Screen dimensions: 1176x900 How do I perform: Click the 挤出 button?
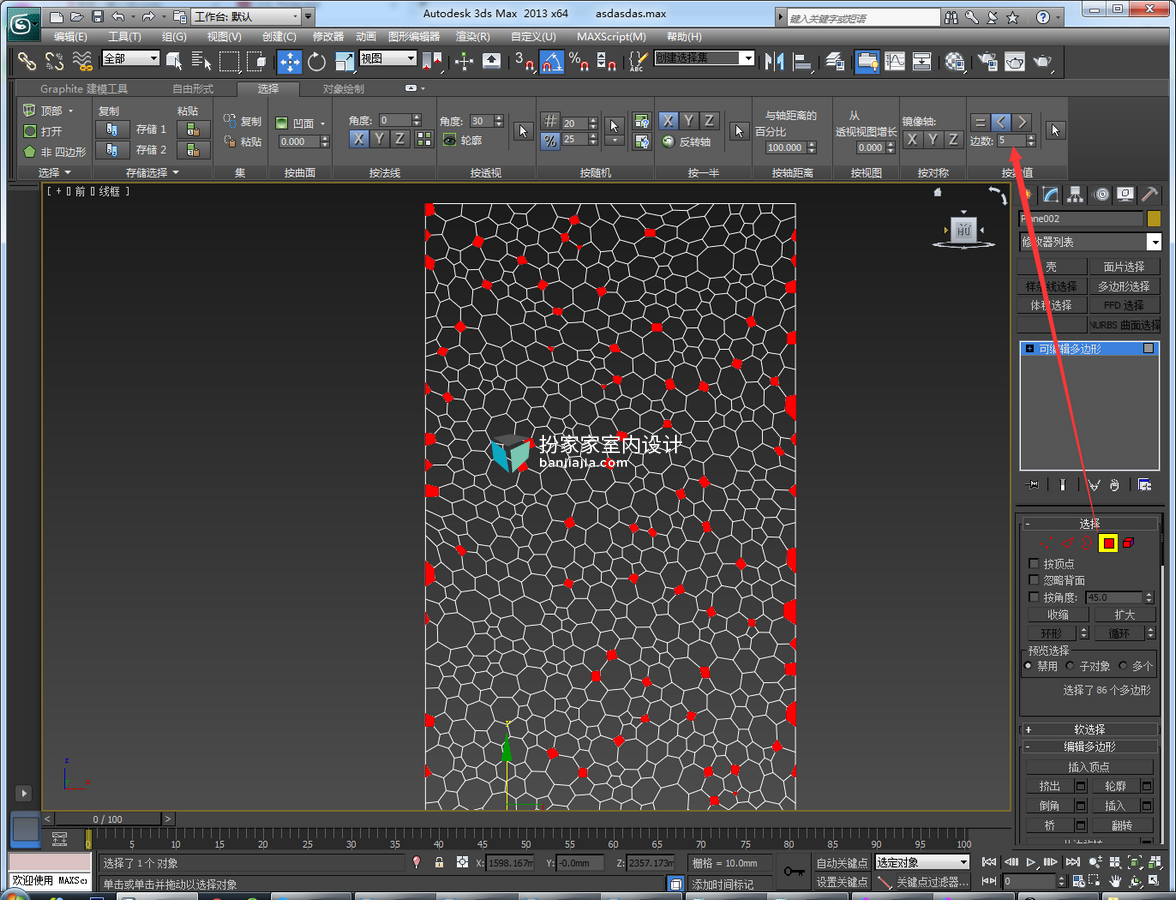1049,785
